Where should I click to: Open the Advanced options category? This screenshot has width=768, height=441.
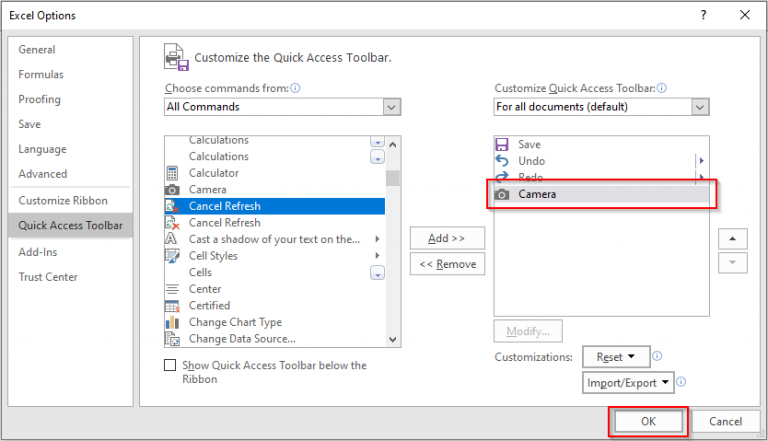click(43, 174)
